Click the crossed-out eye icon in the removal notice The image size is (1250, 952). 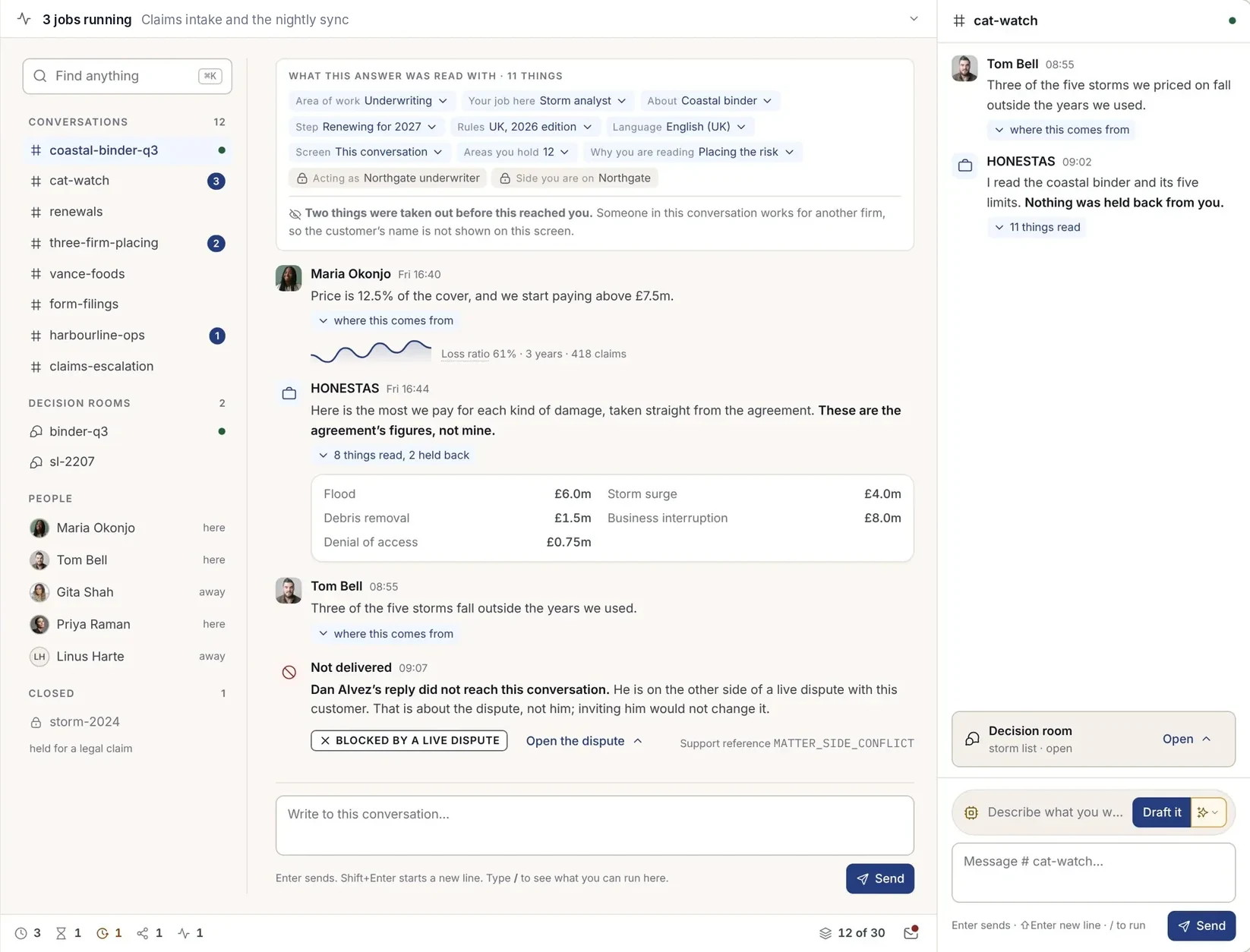(x=295, y=214)
